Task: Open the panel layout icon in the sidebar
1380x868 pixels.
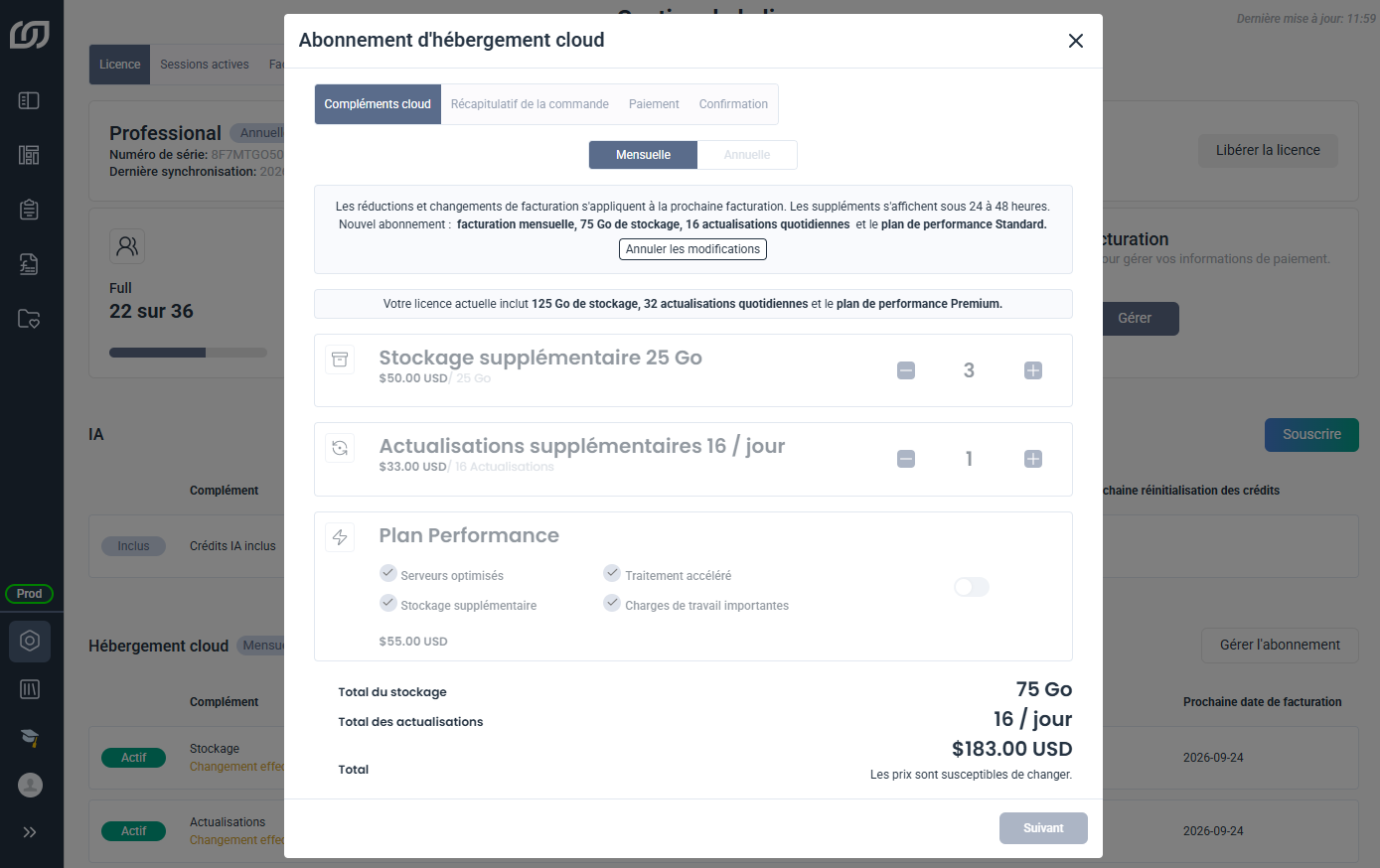Action: [29, 100]
